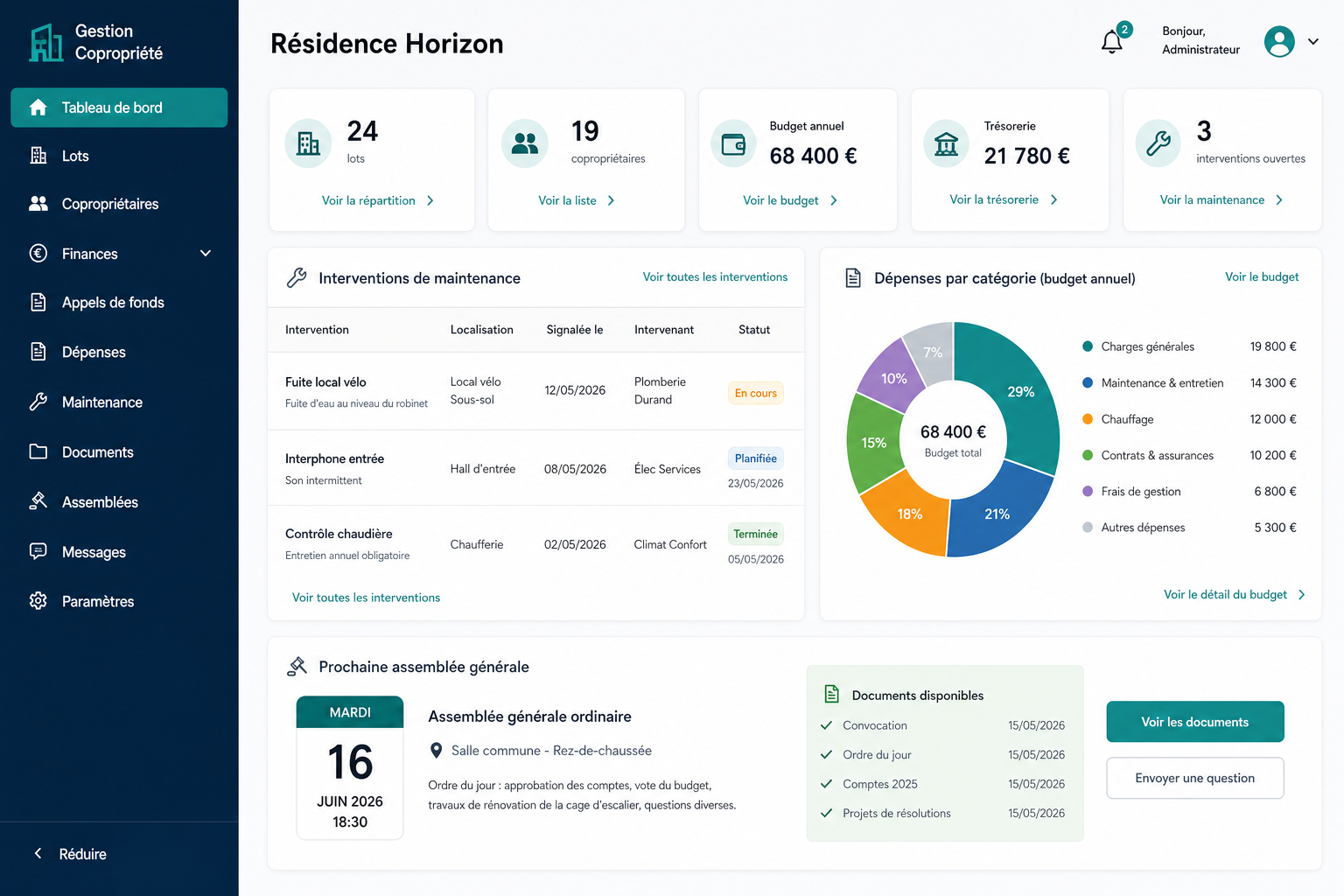Click the home icon of Tableau de bord
The height and width of the screenshot is (896, 1344).
38,108
